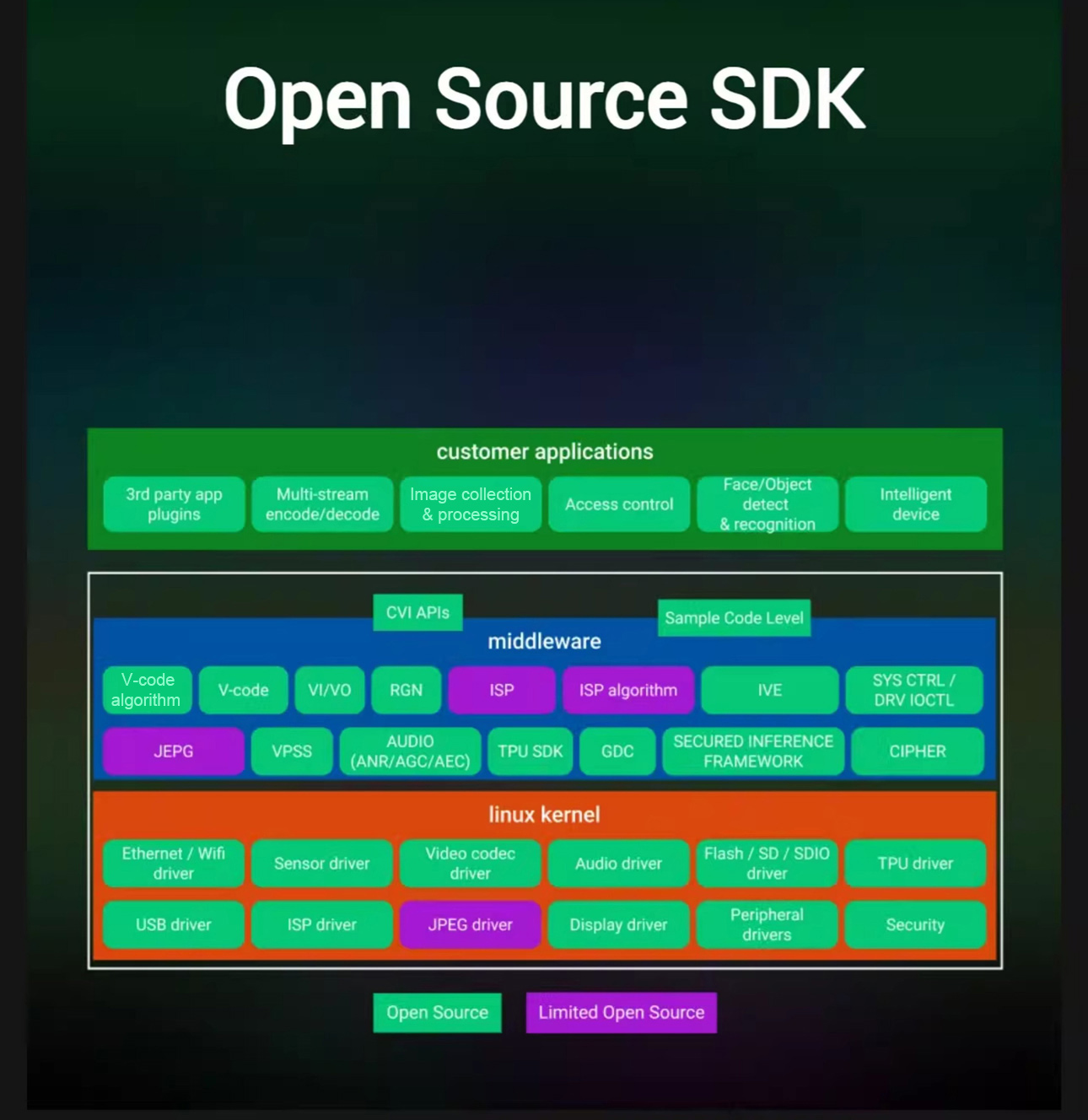The width and height of the screenshot is (1088, 1120).
Task: Click the 3rd party app plugins box
Action: point(174,504)
